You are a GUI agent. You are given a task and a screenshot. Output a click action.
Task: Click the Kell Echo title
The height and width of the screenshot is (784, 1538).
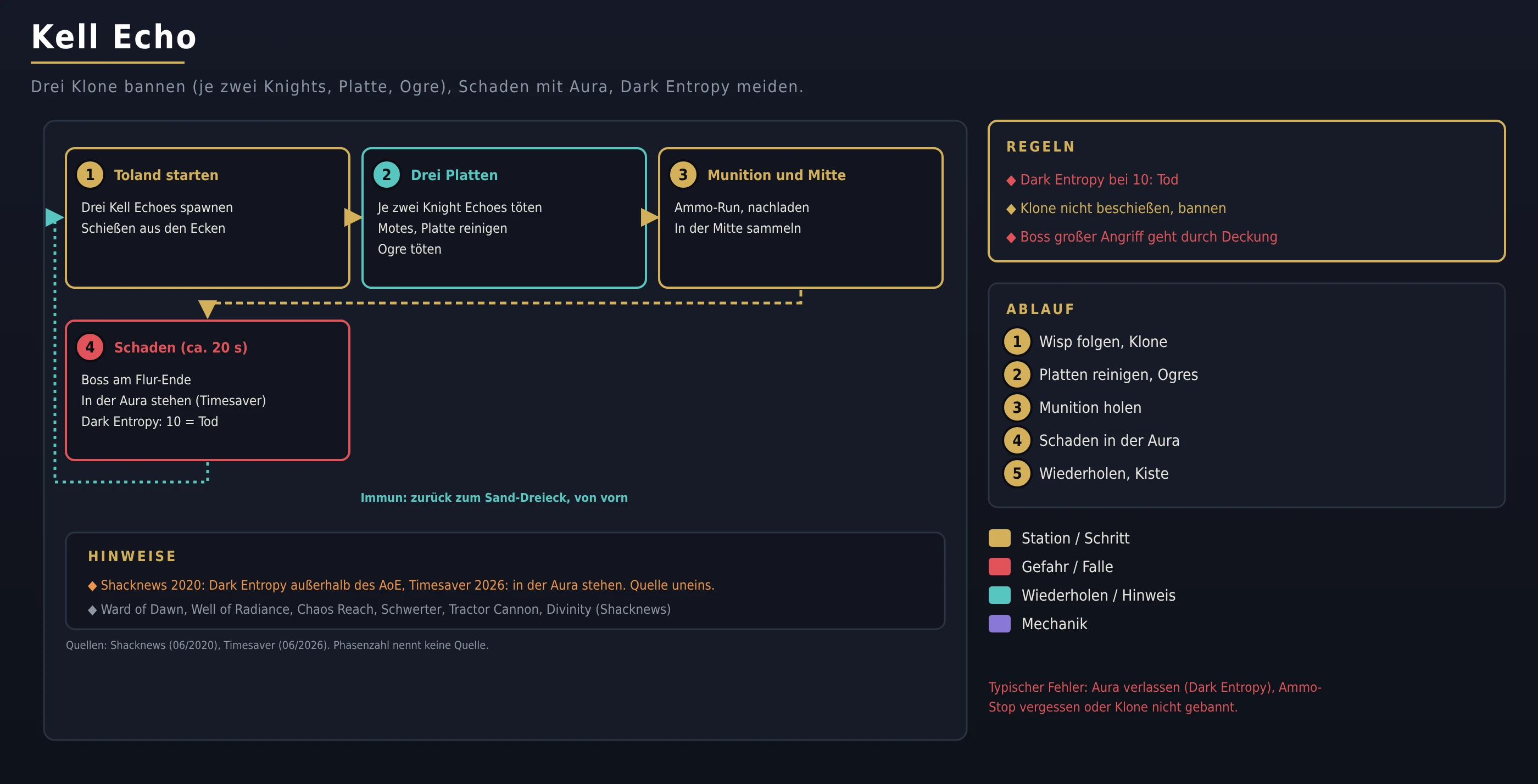114,37
